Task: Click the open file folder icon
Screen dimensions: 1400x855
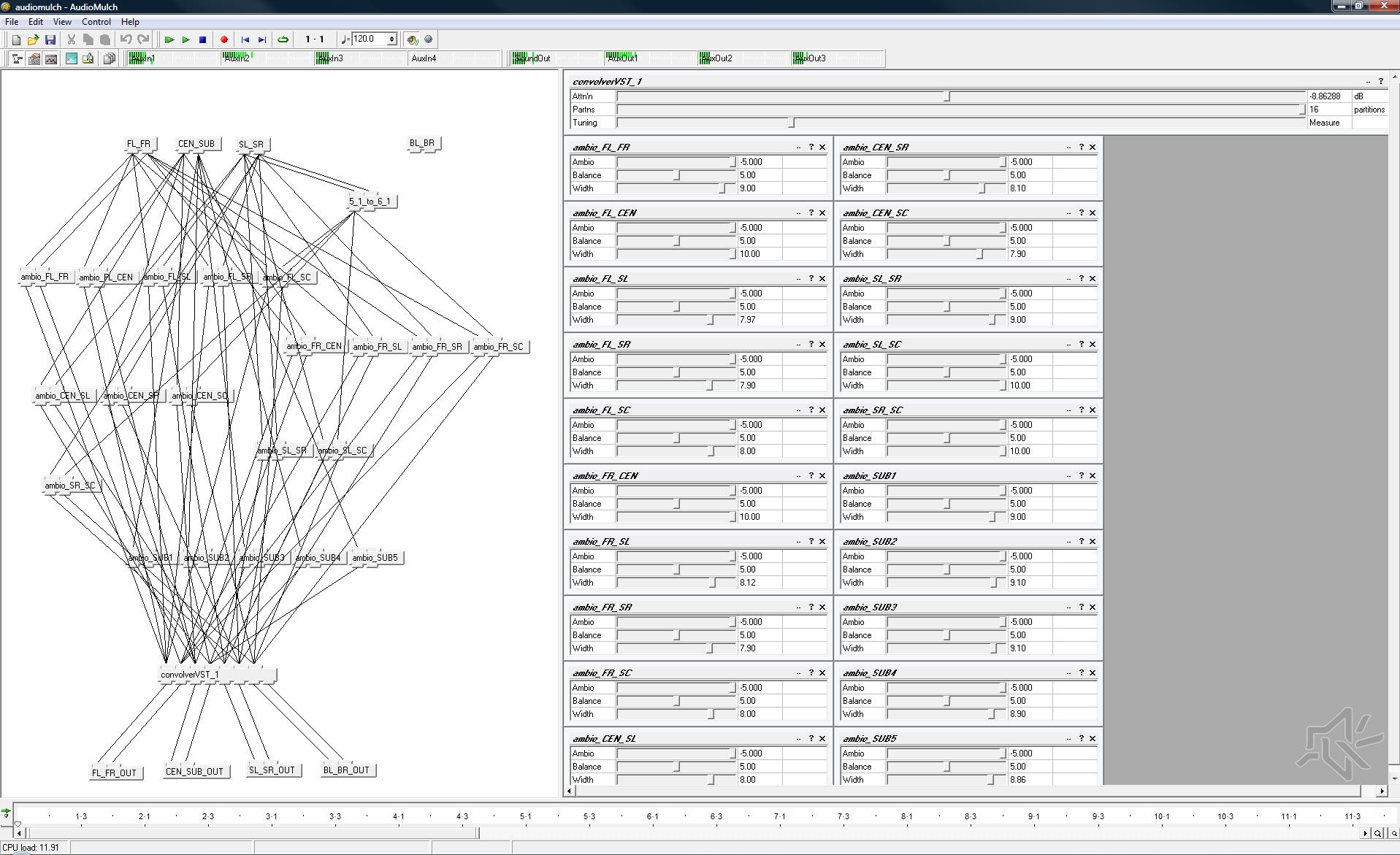Action: 33,40
